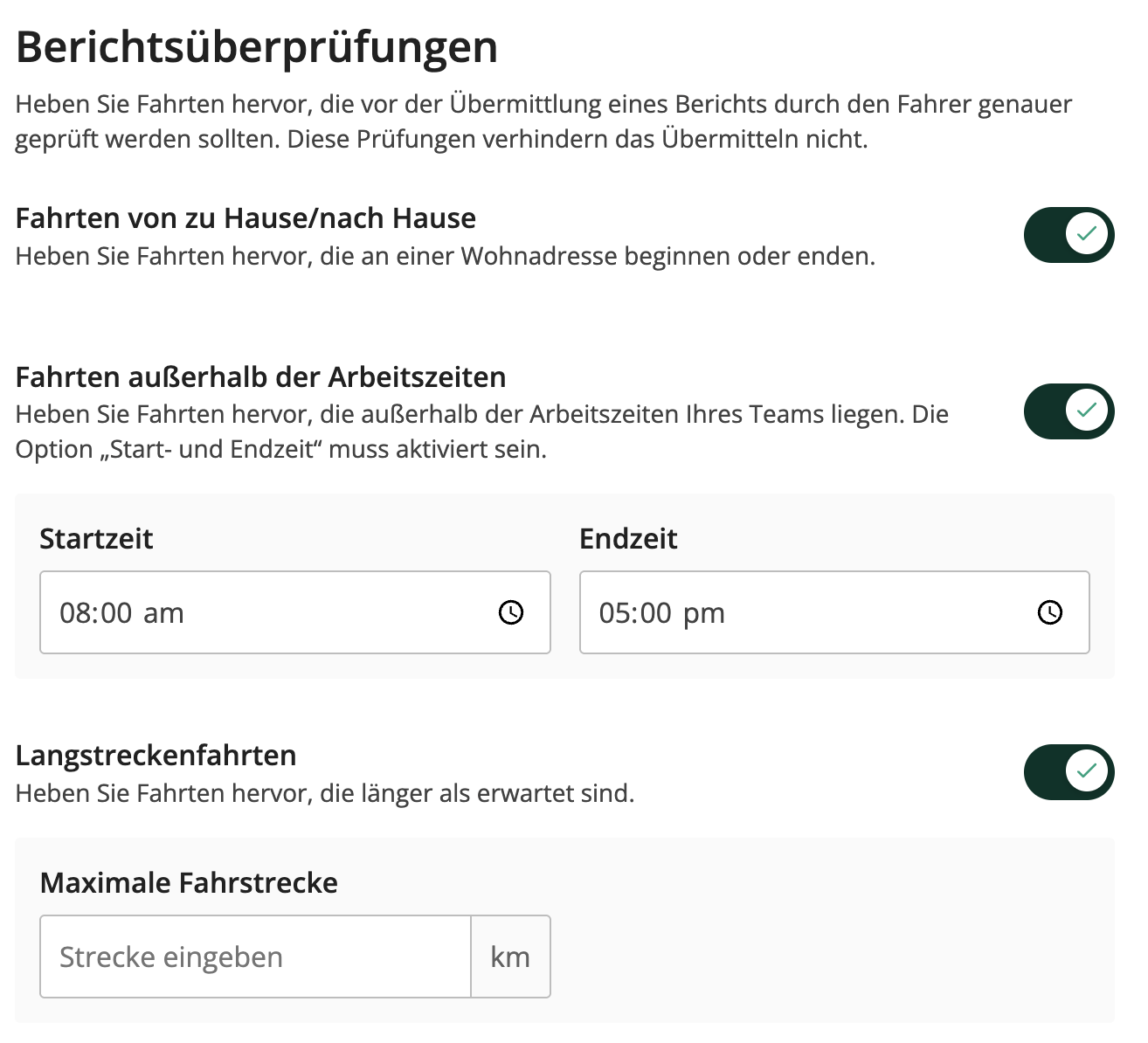Select the hours "08" in Startzeit
The width and height of the screenshot is (1148, 1043).
(74, 613)
